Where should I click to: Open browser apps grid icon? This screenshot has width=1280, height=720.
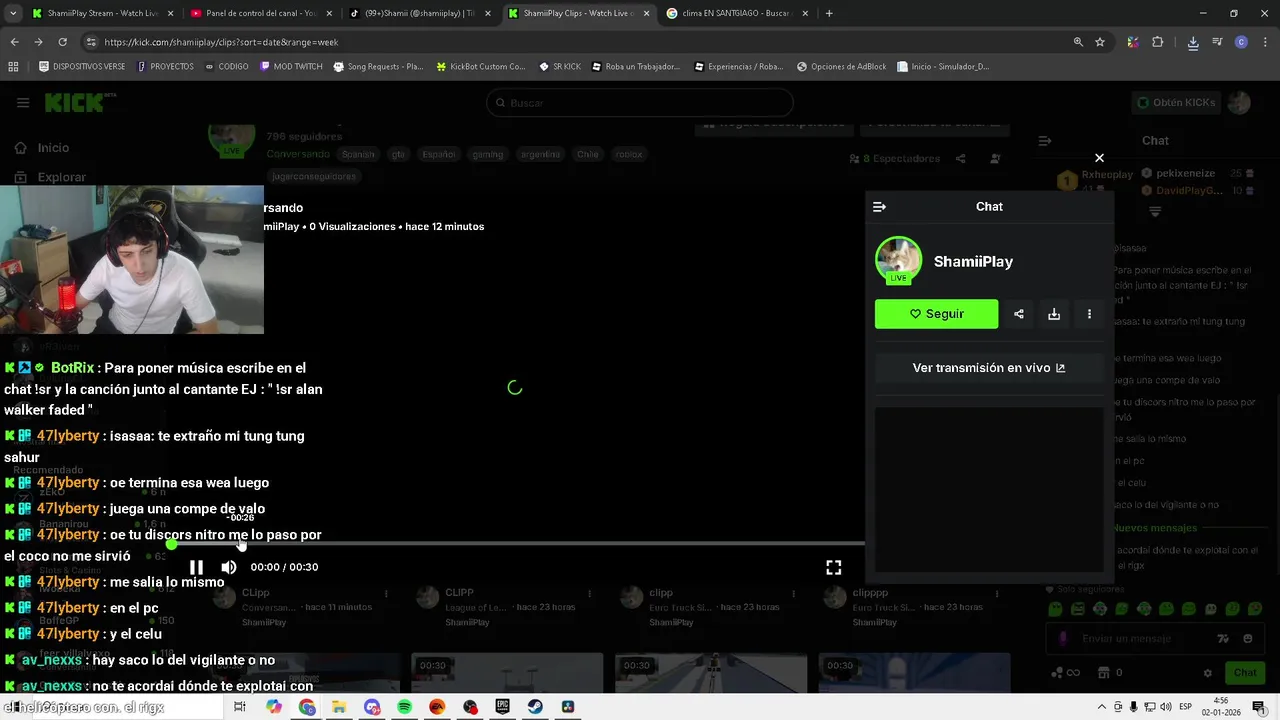[x=13, y=67]
